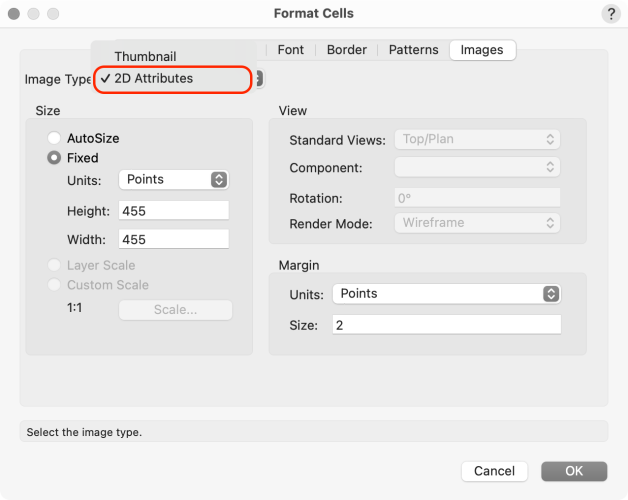This screenshot has height=500, width=628.
Task: Open the Standard Views dropdown
Action: [477, 140]
